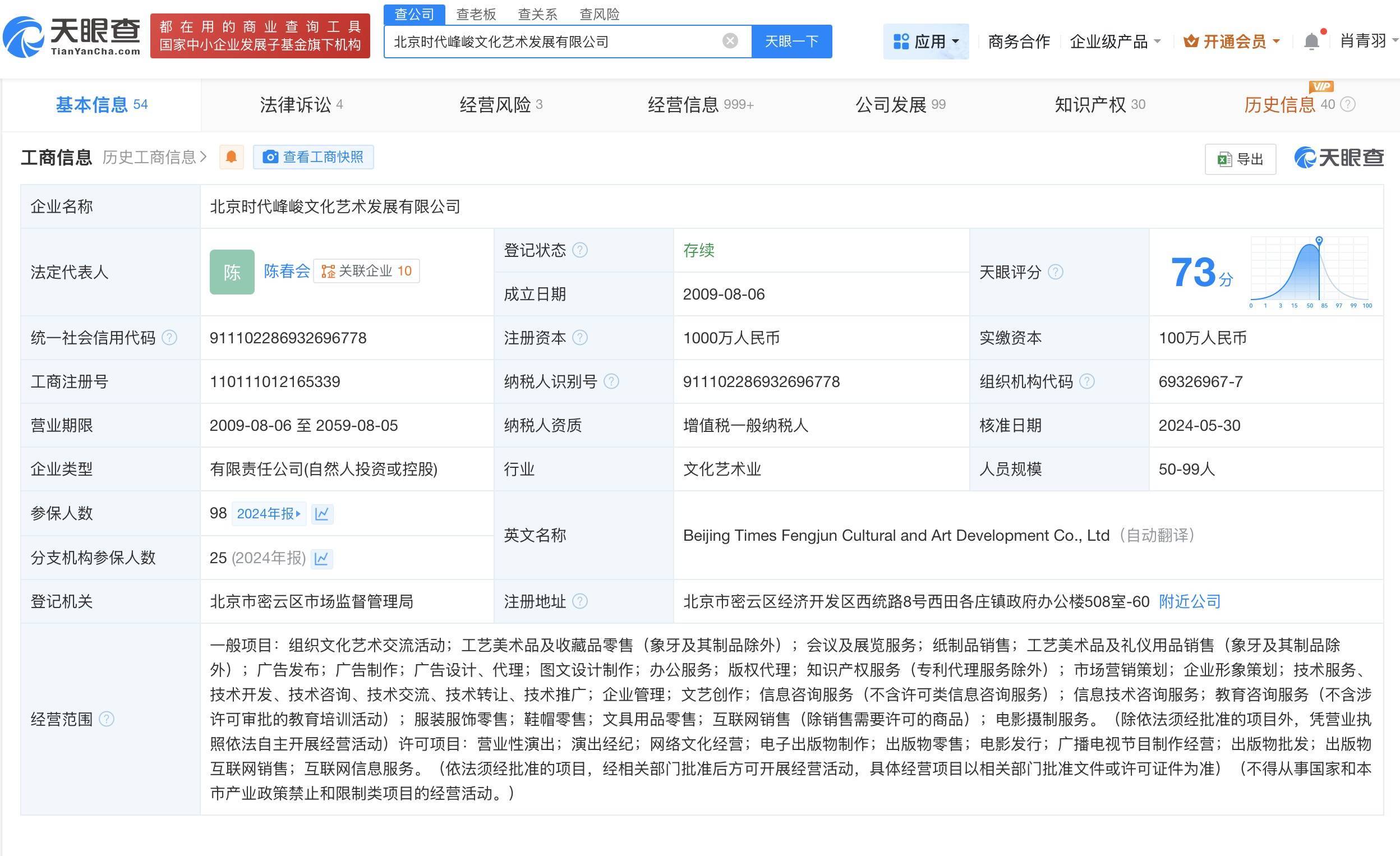Click the organization code 69326967-7
Viewport: 1400px width, 856px height.
pyautogui.click(x=1200, y=381)
